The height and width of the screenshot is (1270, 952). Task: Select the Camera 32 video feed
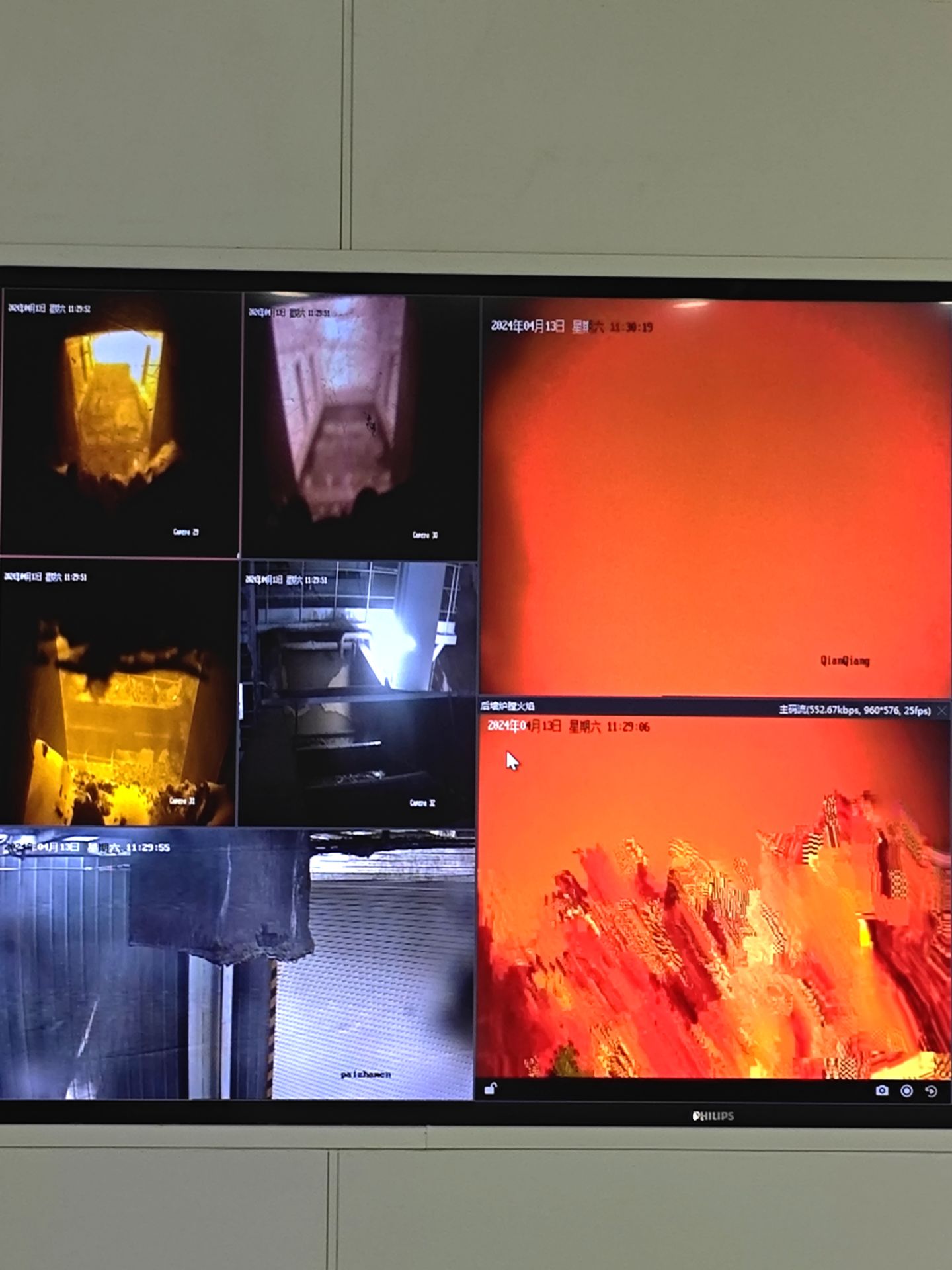(357, 695)
